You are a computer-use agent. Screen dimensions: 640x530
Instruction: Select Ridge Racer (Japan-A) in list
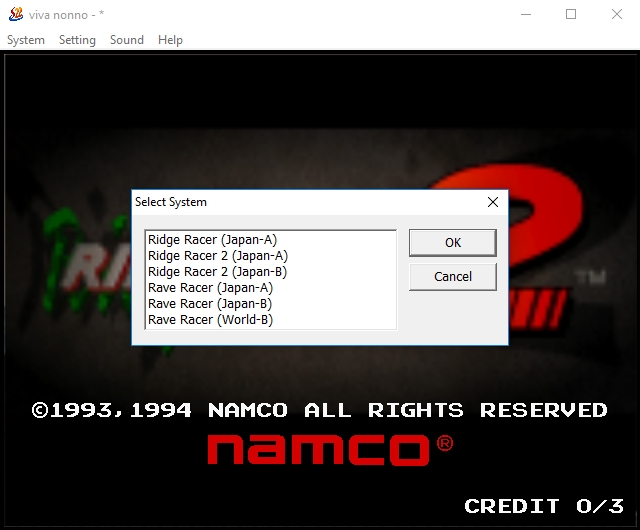(x=270, y=240)
